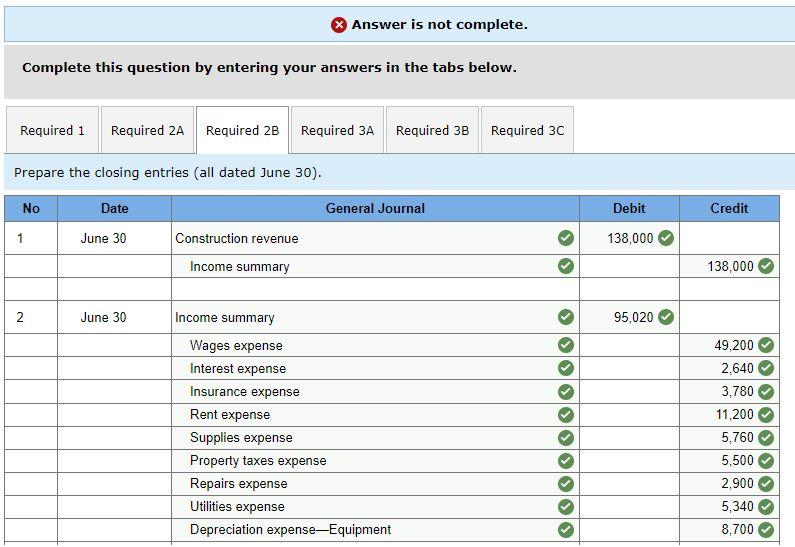Click the Wages expense account text
The image size is (795, 547).
pyautogui.click(x=236, y=345)
